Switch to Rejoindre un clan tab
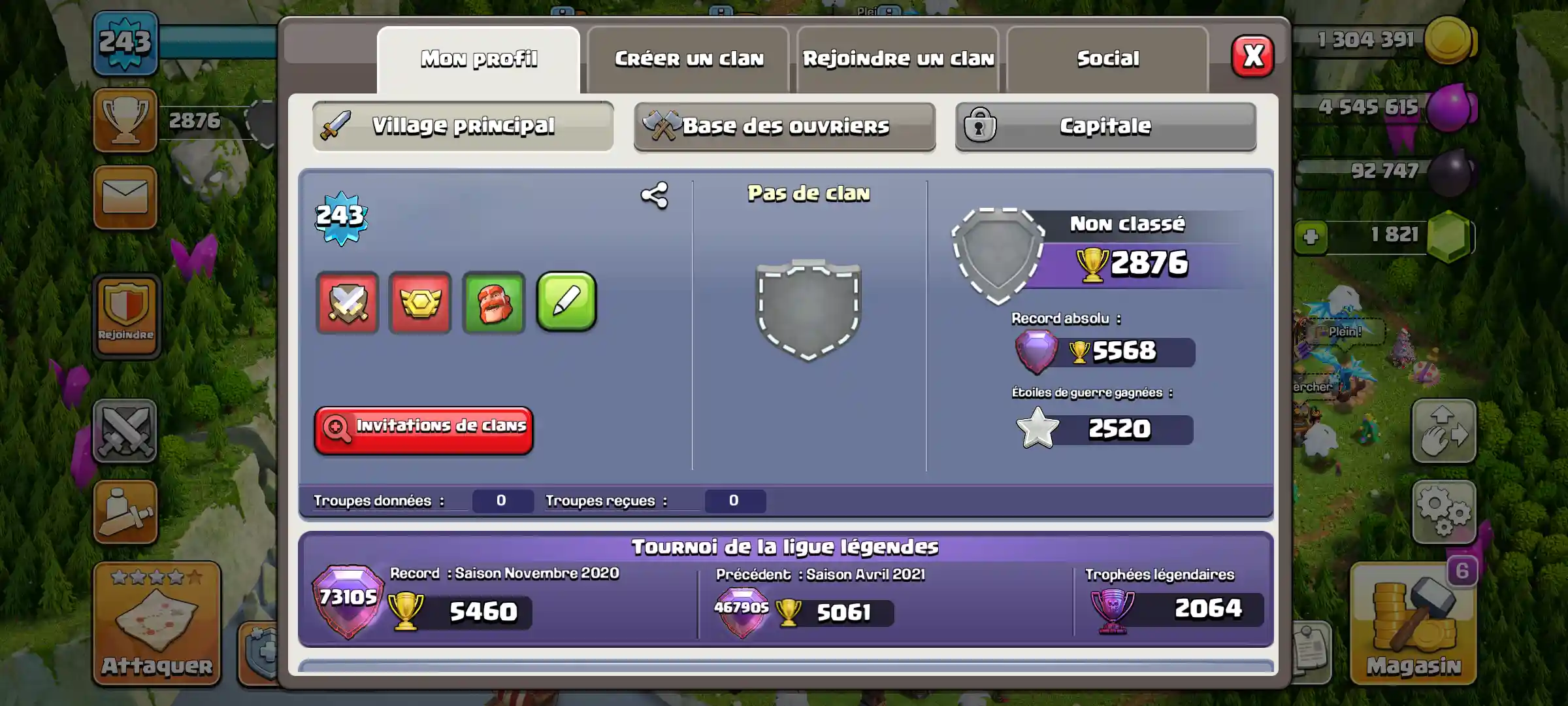The image size is (1568, 706). [898, 59]
